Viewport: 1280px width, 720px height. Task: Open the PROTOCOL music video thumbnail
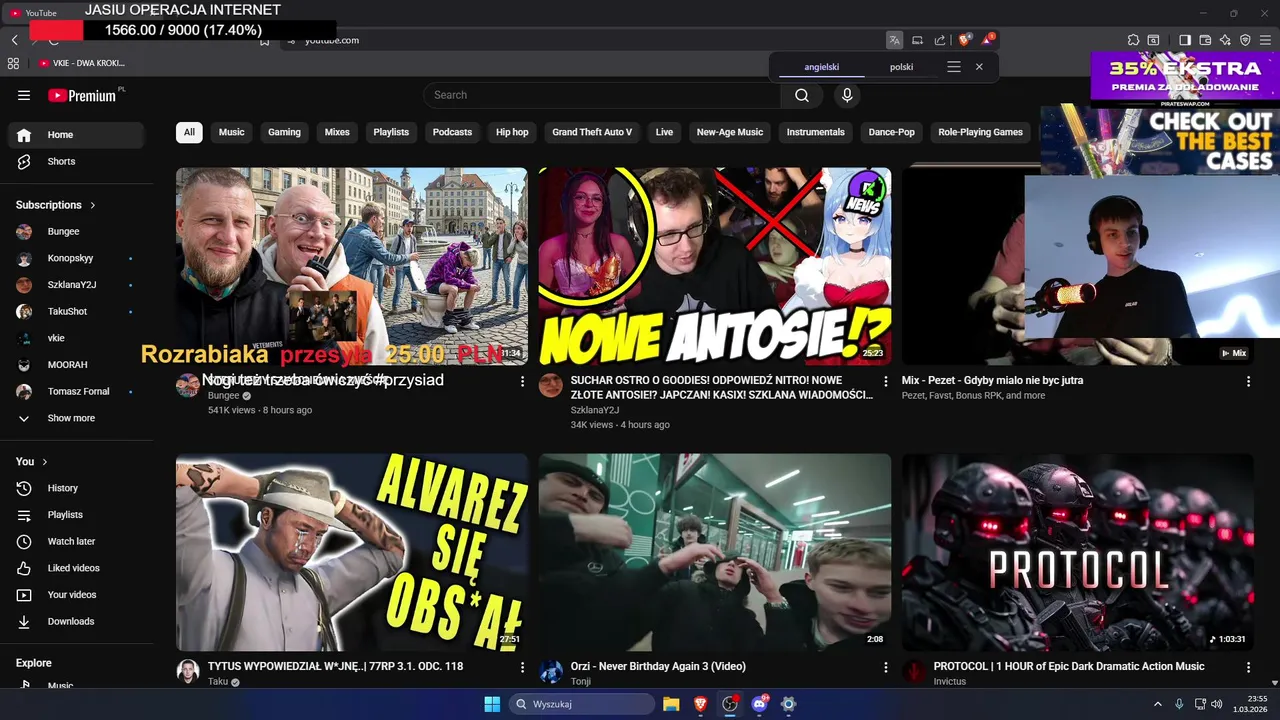(x=1077, y=553)
